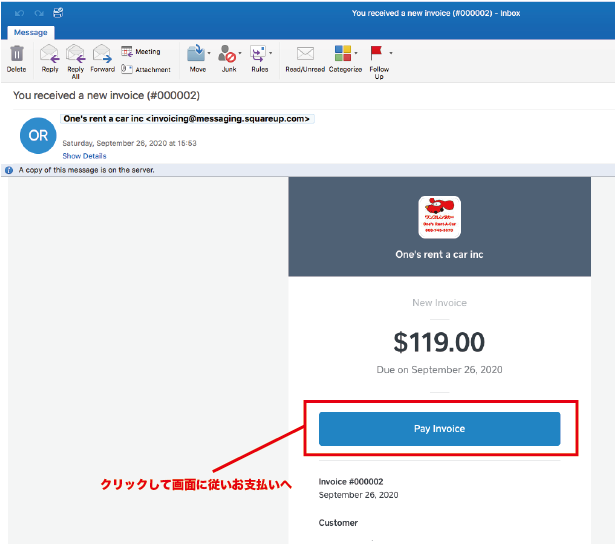Expand the Junk dropdown menu
615x544 pixels.
coord(241,52)
